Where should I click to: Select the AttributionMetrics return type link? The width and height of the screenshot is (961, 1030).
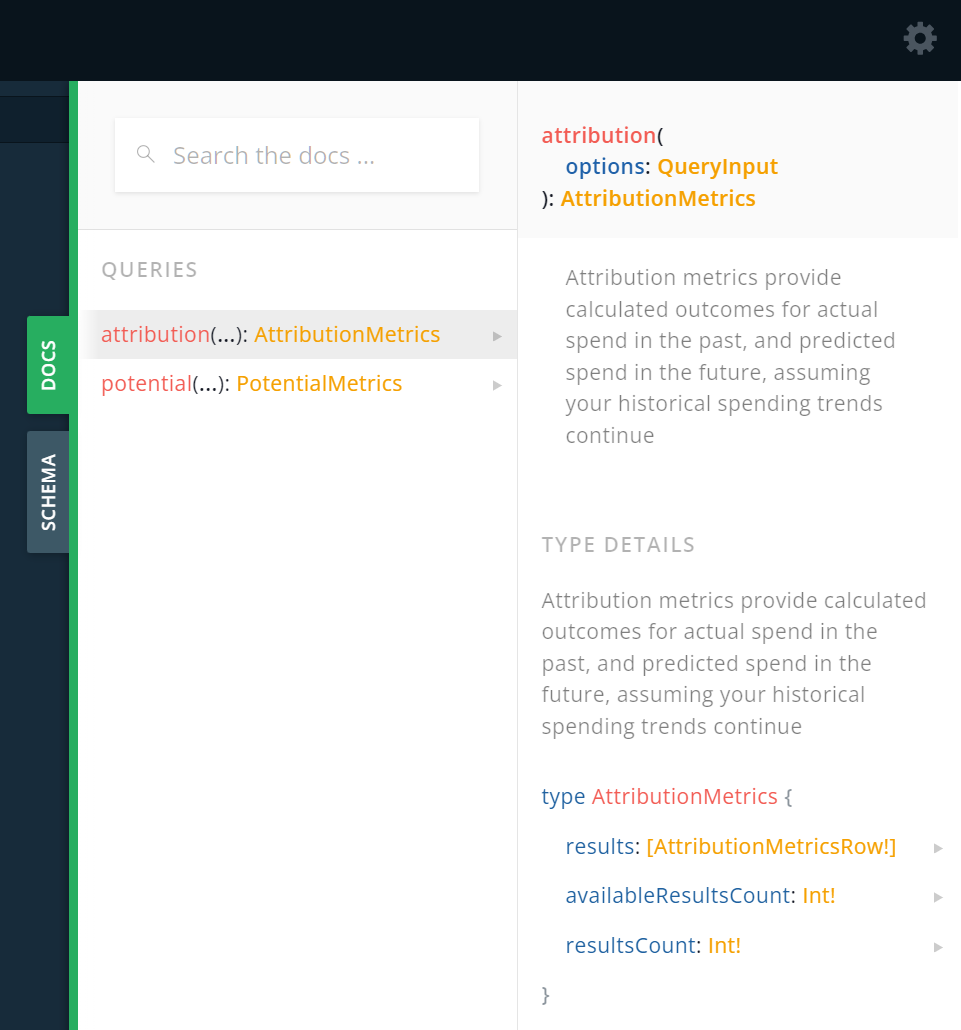(x=657, y=198)
